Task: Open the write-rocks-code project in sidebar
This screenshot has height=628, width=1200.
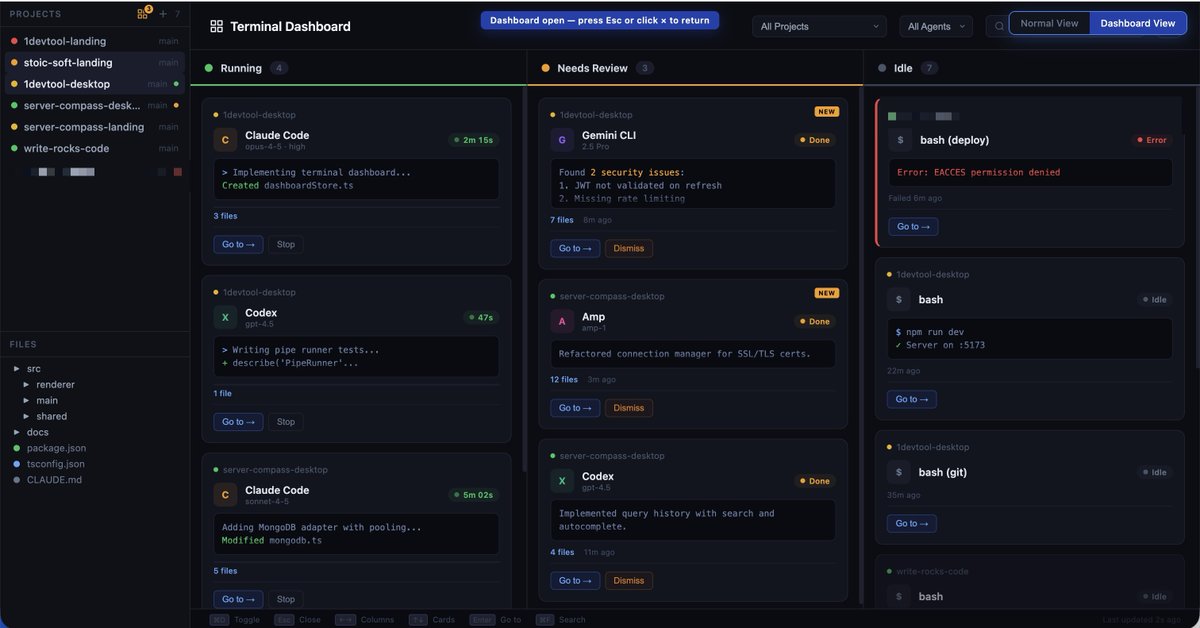Action: coord(93,148)
